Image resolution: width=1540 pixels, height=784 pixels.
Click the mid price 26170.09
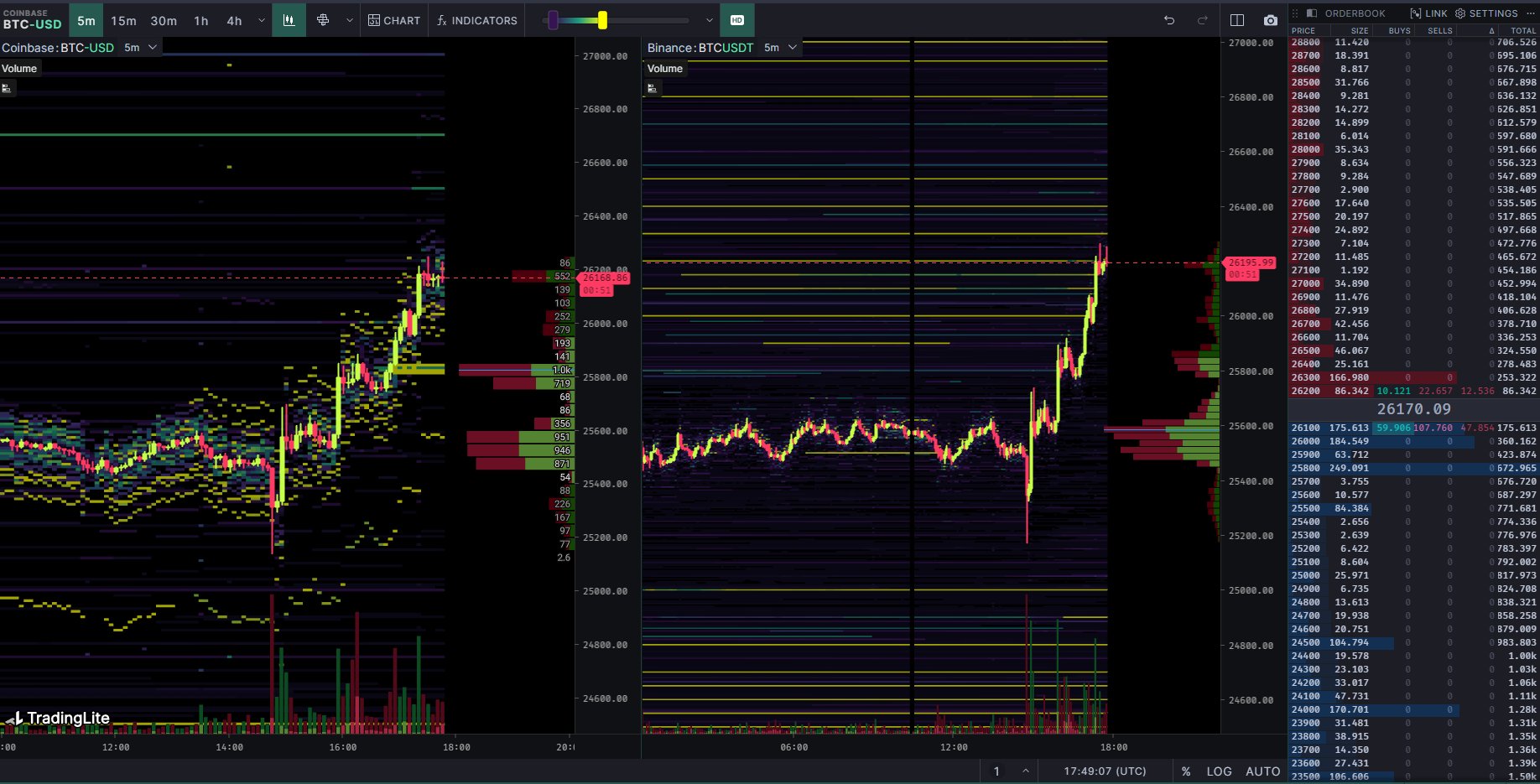(1413, 409)
